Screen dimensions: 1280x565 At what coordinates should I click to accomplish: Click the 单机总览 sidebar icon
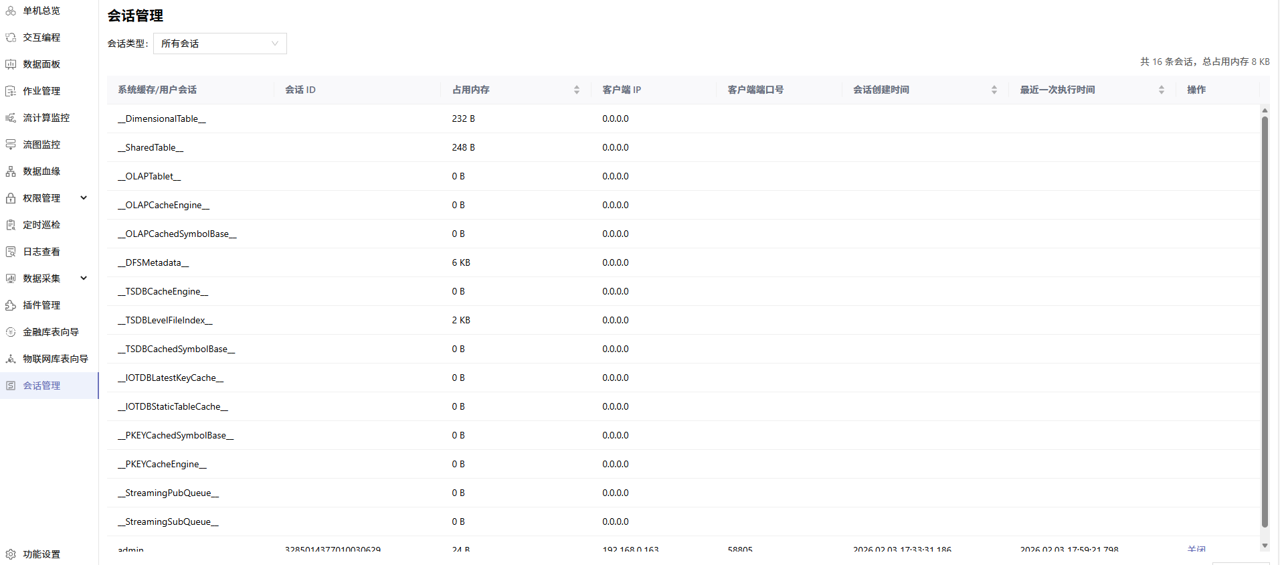pos(11,11)
